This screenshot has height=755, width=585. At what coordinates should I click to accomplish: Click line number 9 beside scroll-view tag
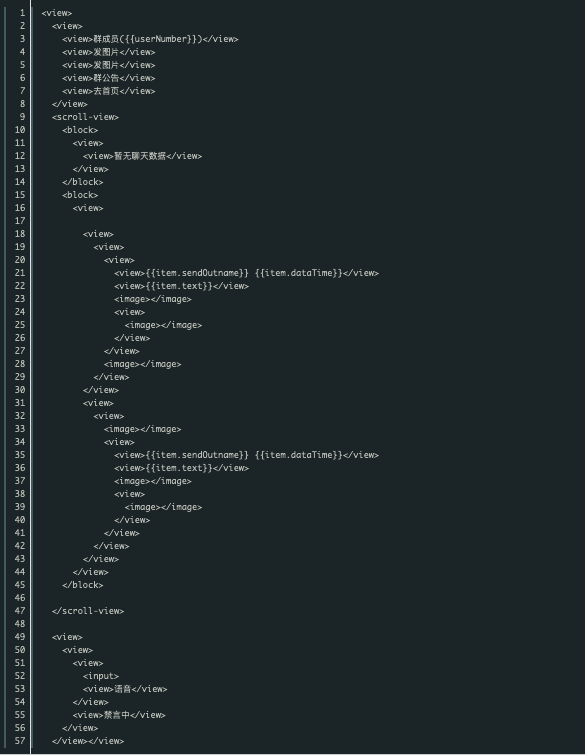[22, 117]
